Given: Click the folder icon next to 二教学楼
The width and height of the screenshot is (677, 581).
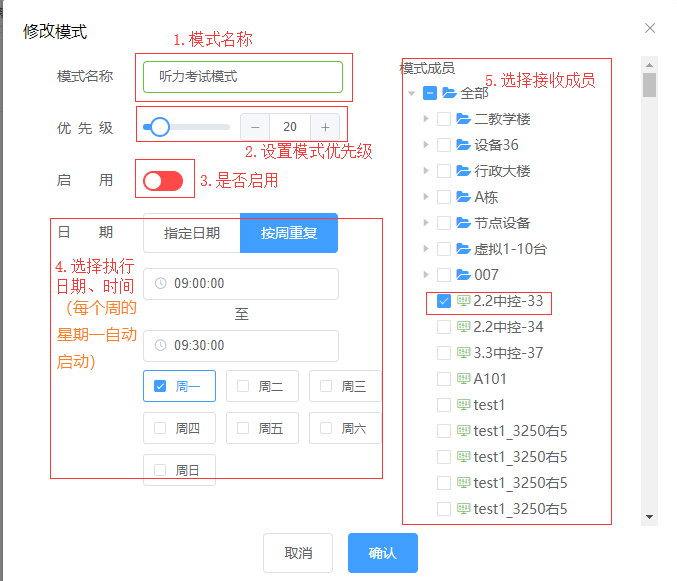Looking at the screenshot, I should [x=463, y=119].
